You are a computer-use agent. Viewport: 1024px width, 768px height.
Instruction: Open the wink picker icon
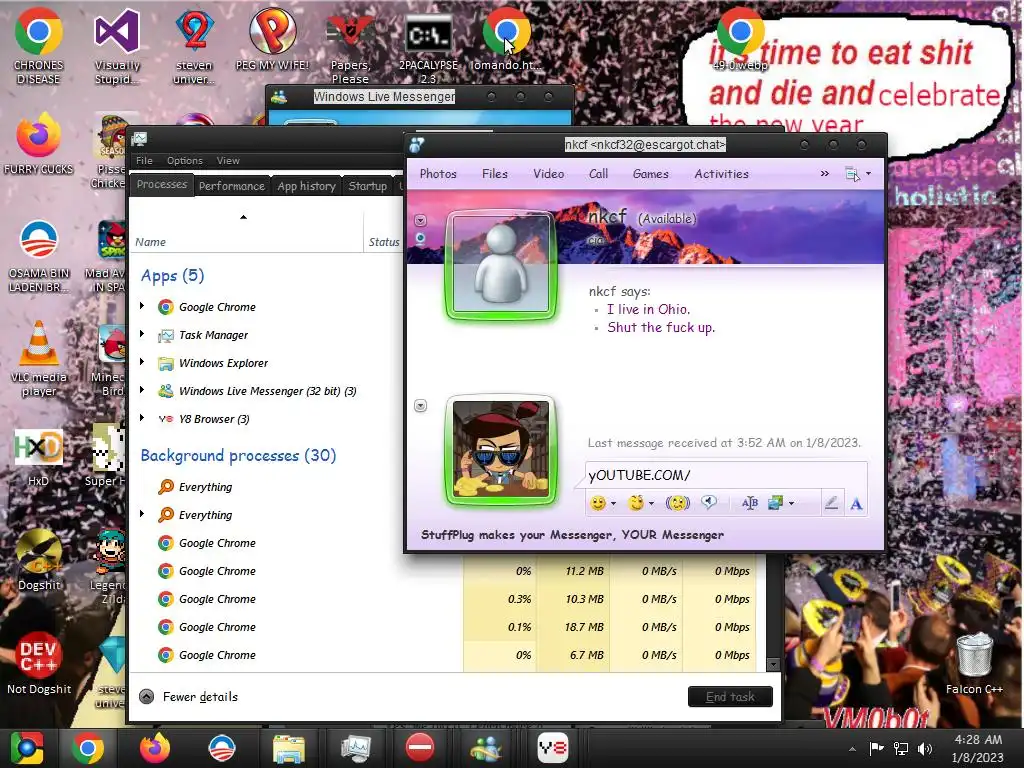pos(636,503)
